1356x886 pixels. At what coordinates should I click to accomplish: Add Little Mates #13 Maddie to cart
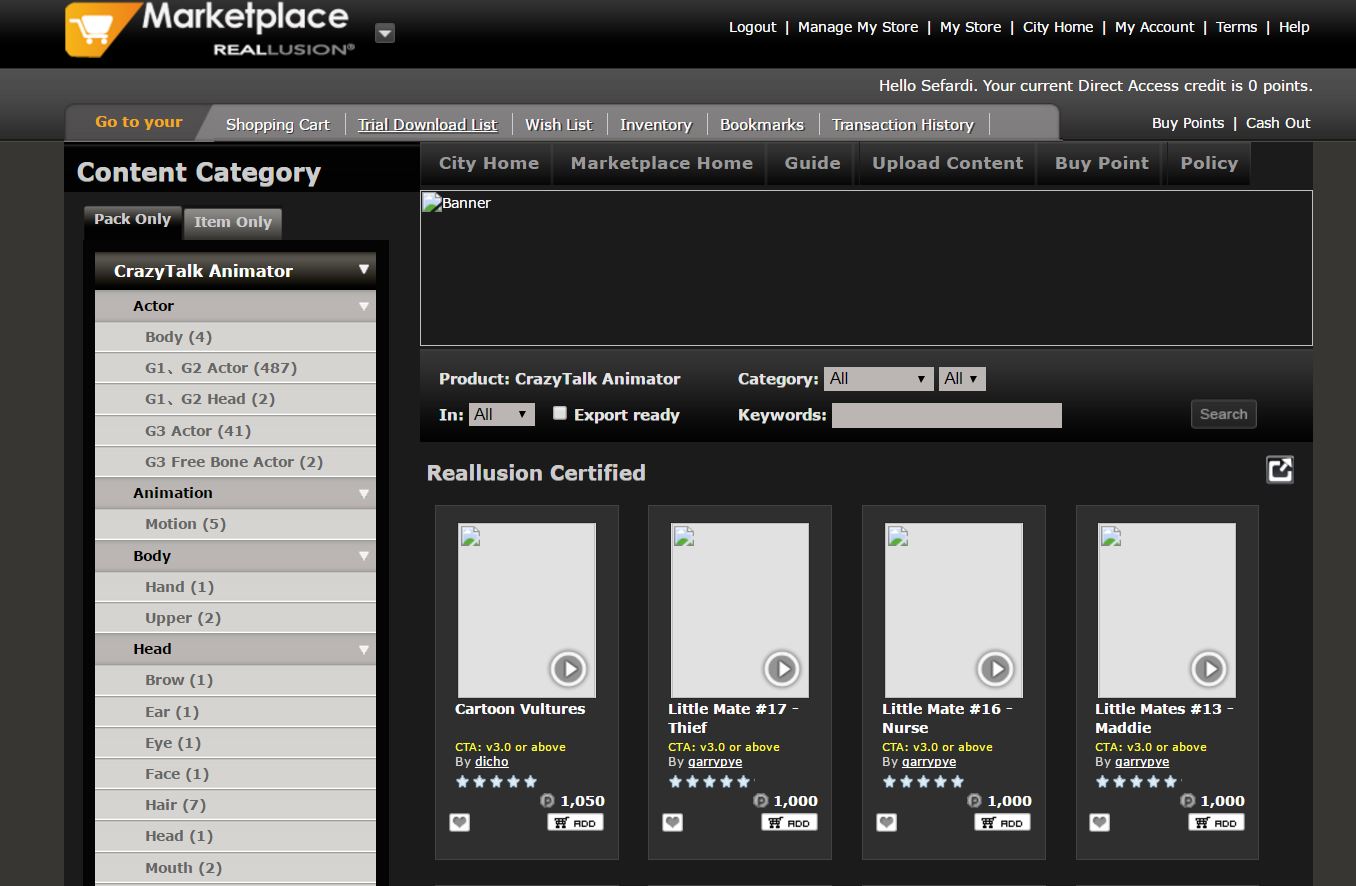1217,822
